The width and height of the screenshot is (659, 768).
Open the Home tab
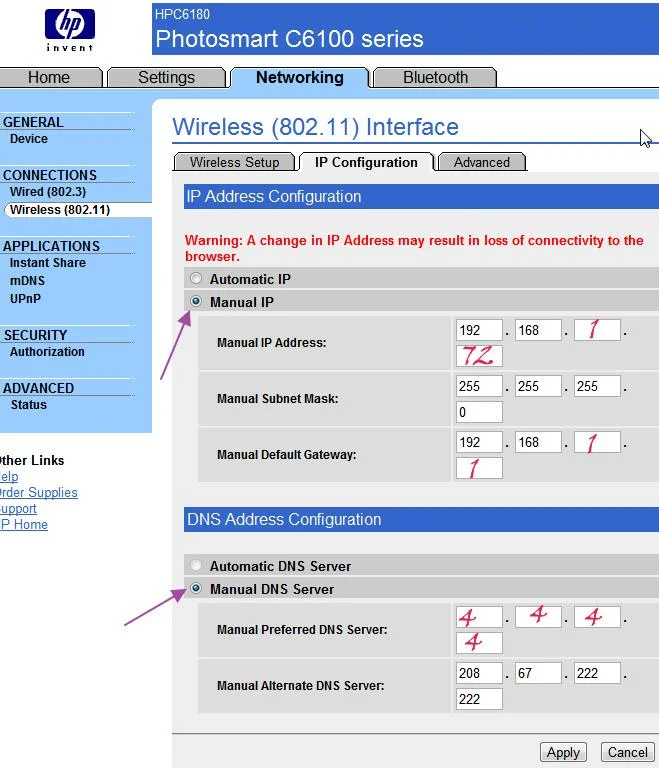coord(49,77)
